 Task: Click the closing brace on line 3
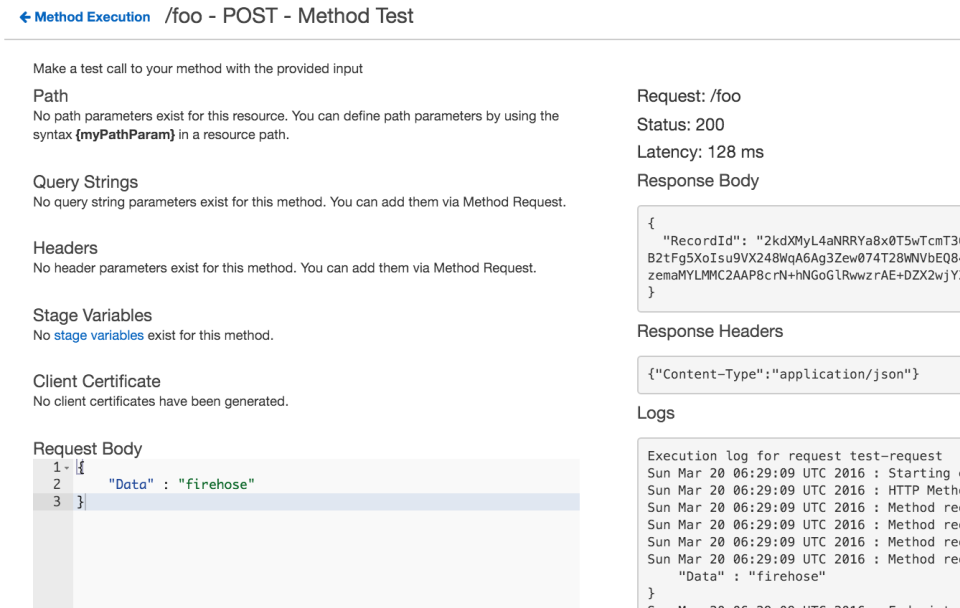coord(80,501)
